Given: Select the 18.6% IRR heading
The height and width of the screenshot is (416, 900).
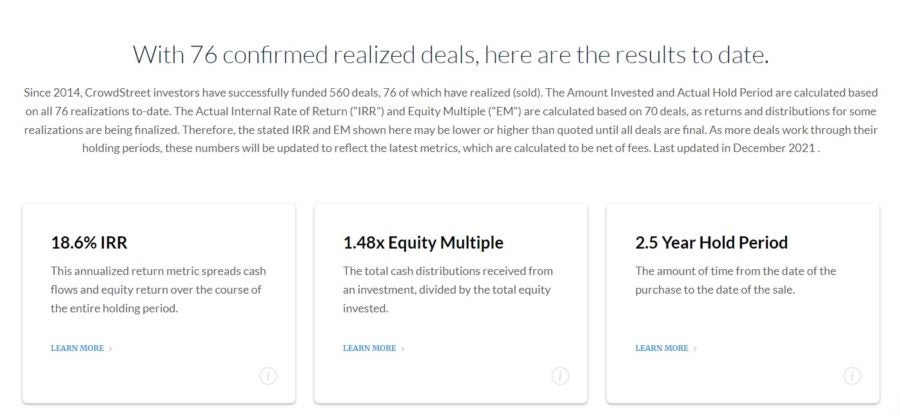Looking at the screenshot, I should coord(89,243).
